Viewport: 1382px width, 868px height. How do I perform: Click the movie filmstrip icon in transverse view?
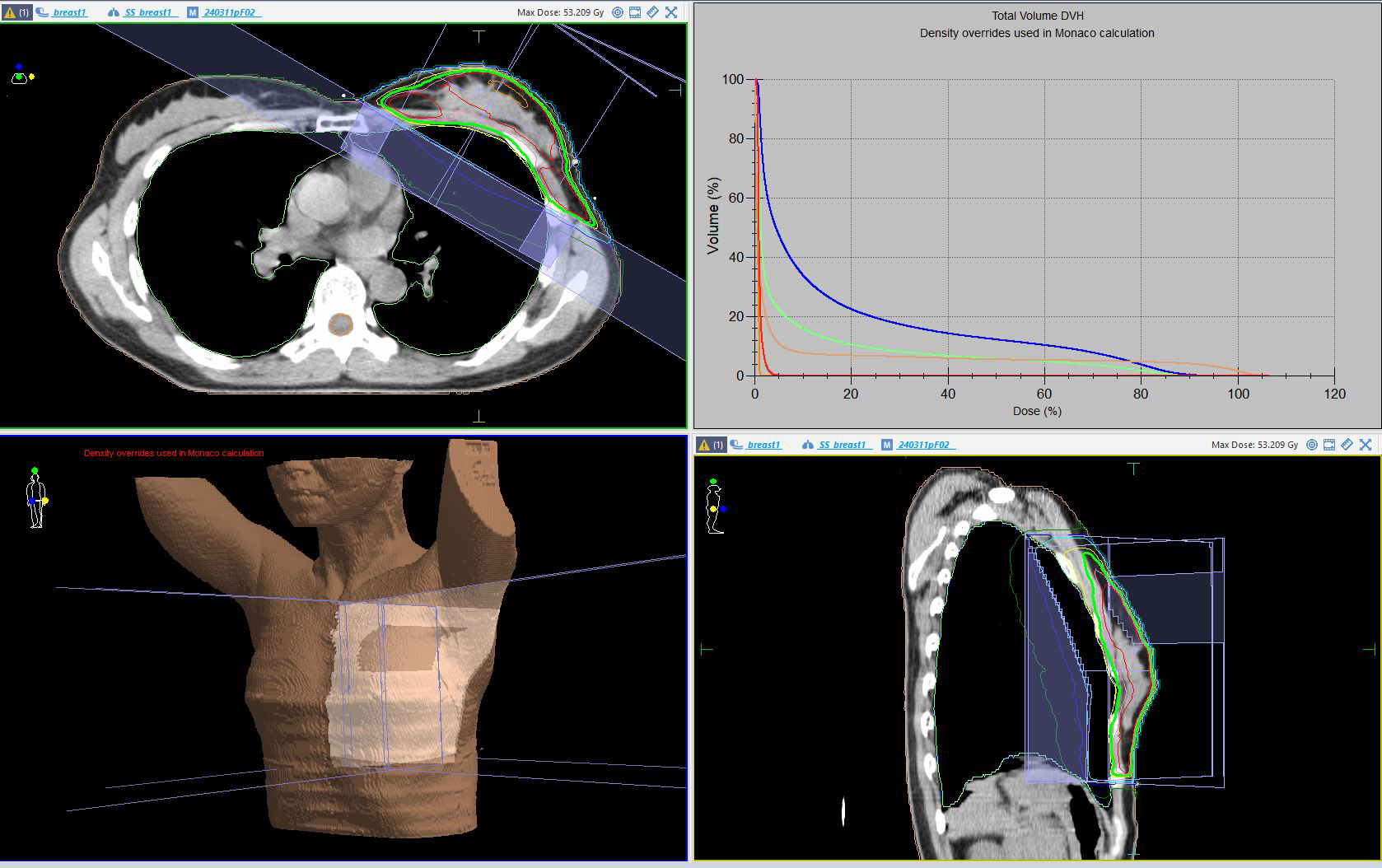point(635,12)
